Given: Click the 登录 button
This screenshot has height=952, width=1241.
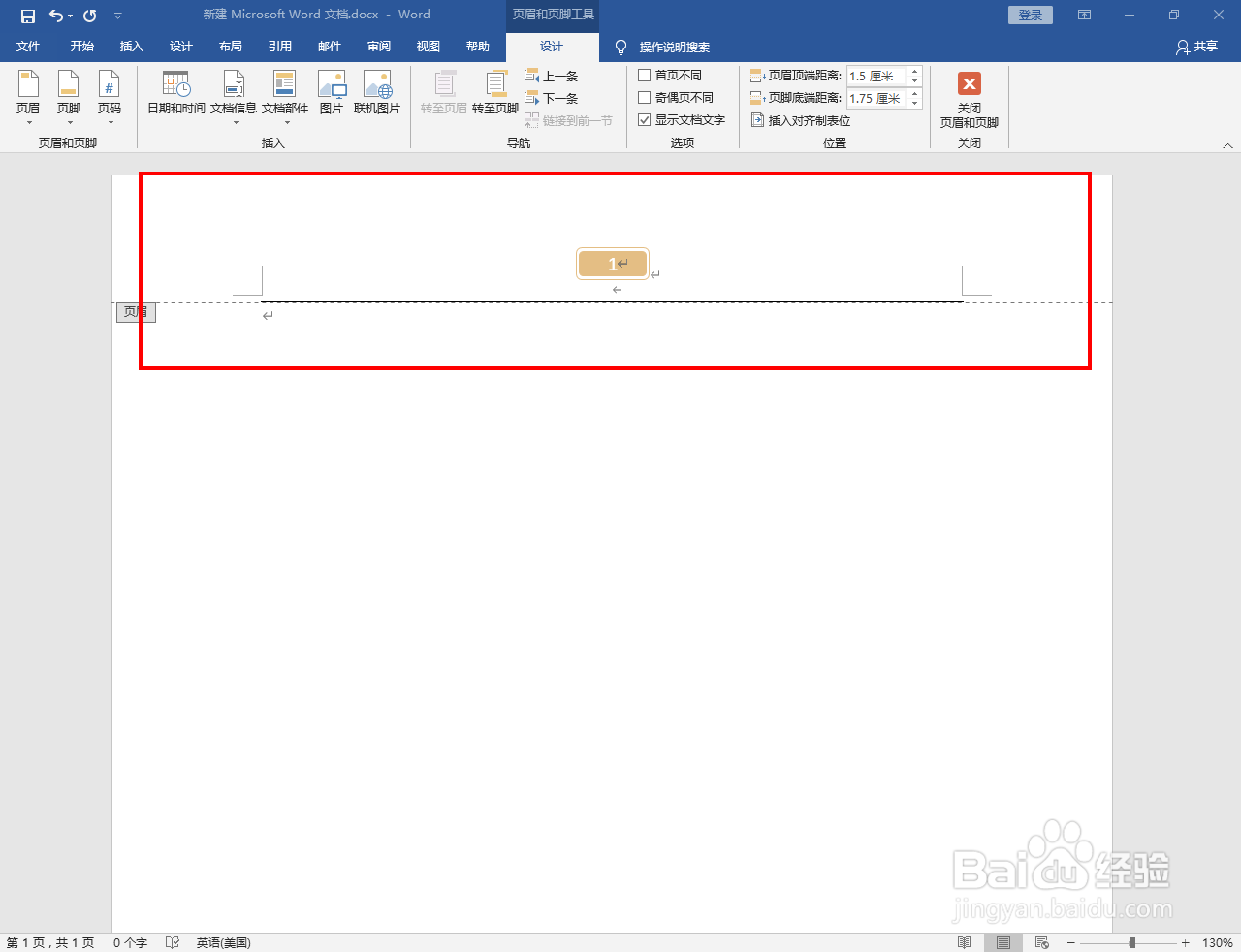Looking at the screenshot, I should coord(1030,15).
